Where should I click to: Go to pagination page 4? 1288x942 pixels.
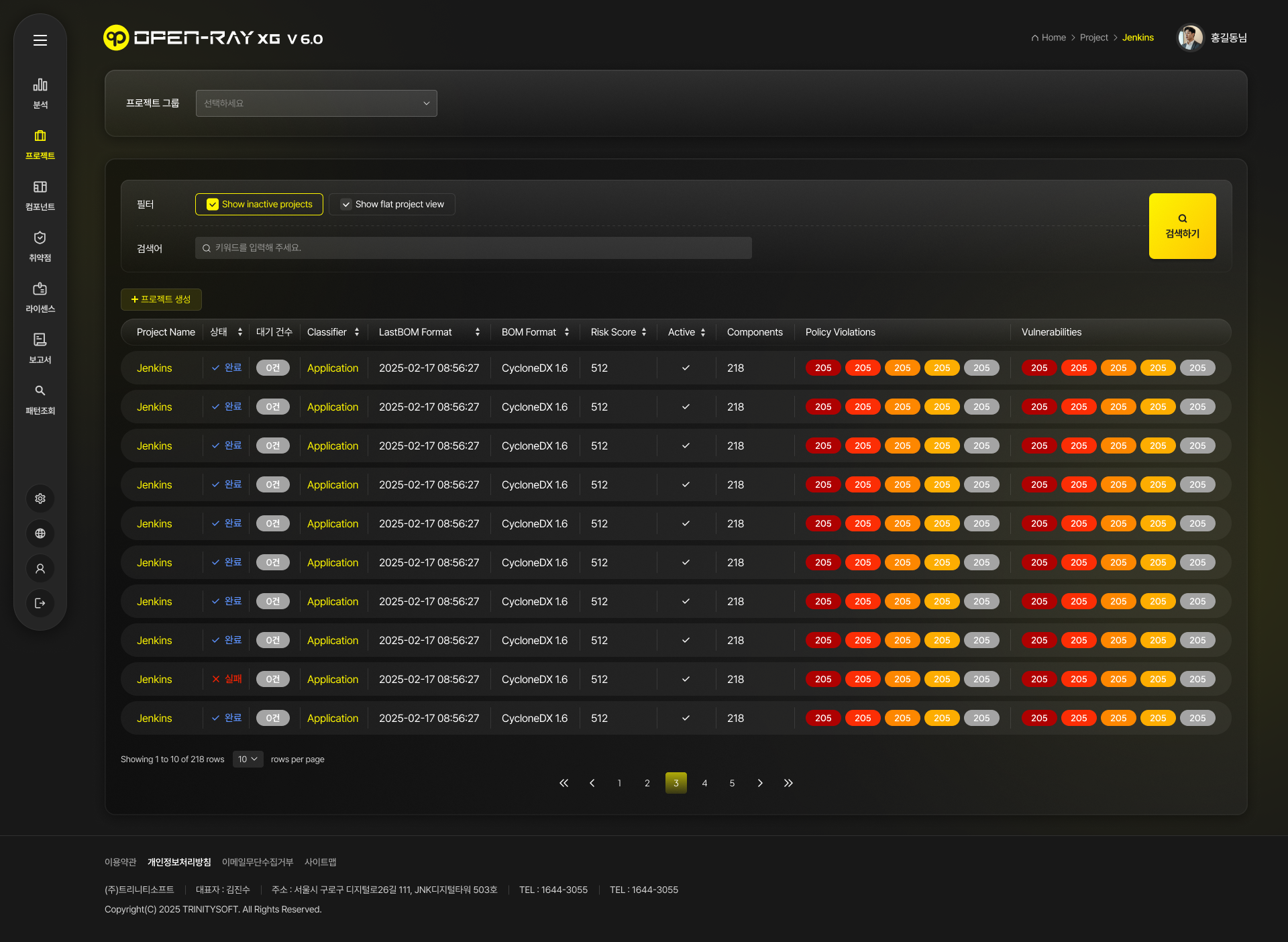coord(704,783)
